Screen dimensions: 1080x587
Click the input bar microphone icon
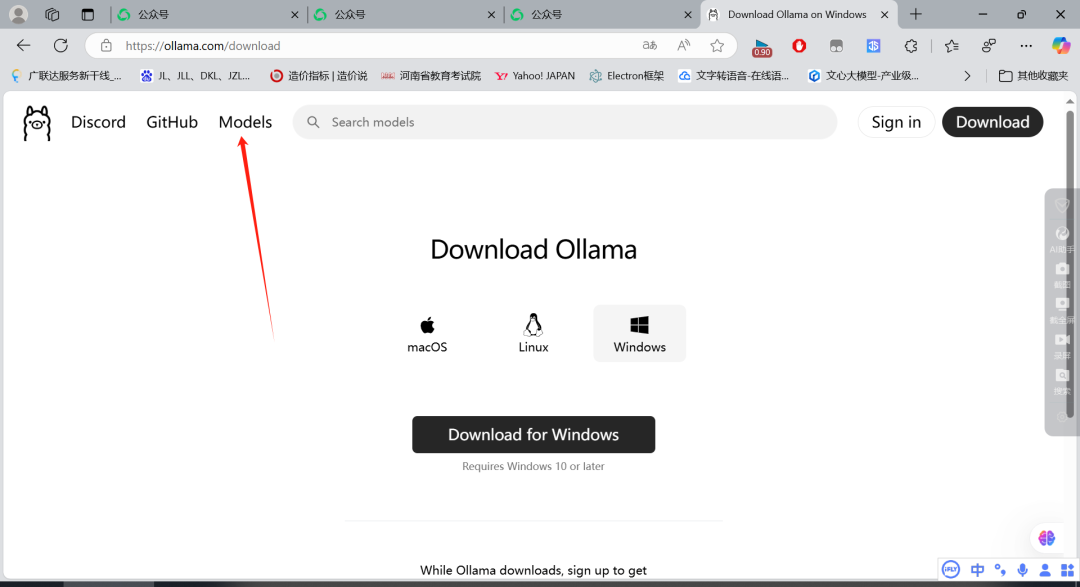(x=1023, y=570)
